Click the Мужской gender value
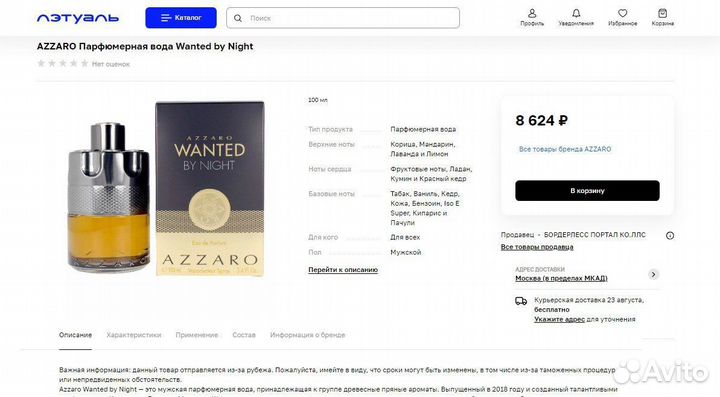This screenshot has height=397, width=720. point(405,252)
